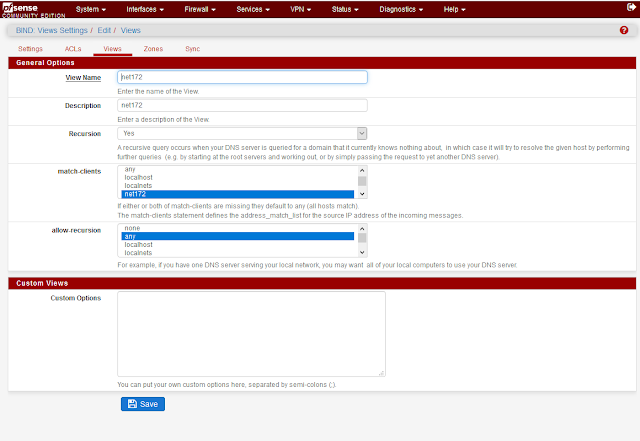Click into the Description field
The width and height of the screenshot is (640, 441).
click(x=242, y=105)
